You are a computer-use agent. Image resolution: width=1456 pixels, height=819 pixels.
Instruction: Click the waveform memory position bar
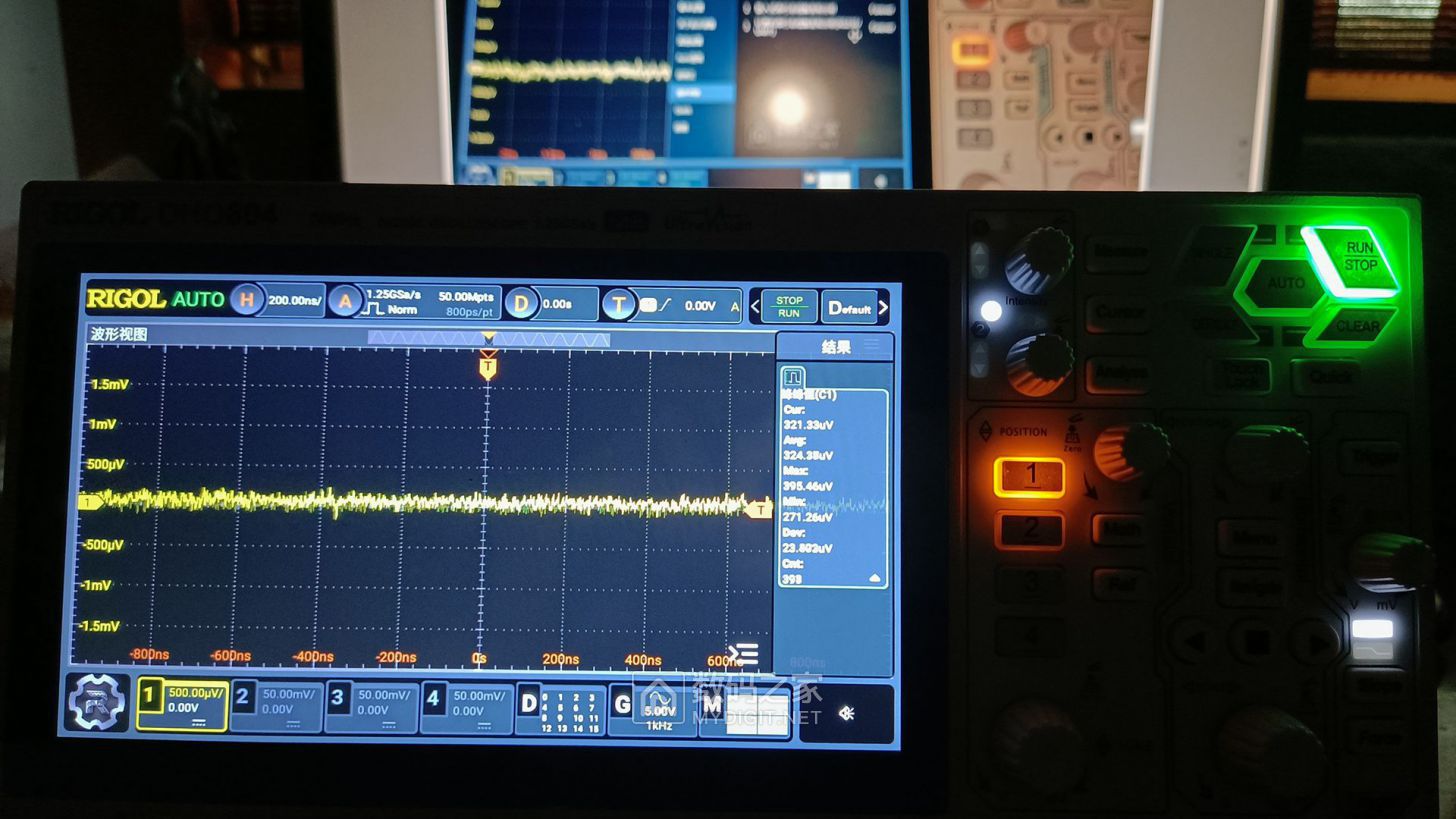(488, 339)
